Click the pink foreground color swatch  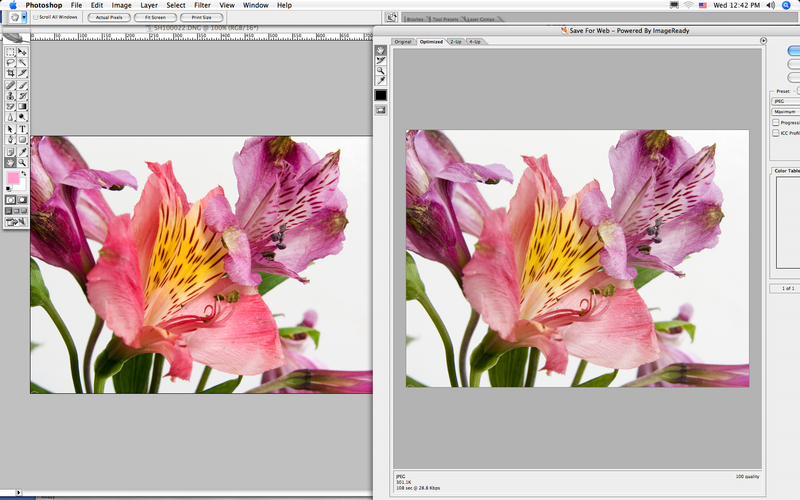[x=13, y=177]
